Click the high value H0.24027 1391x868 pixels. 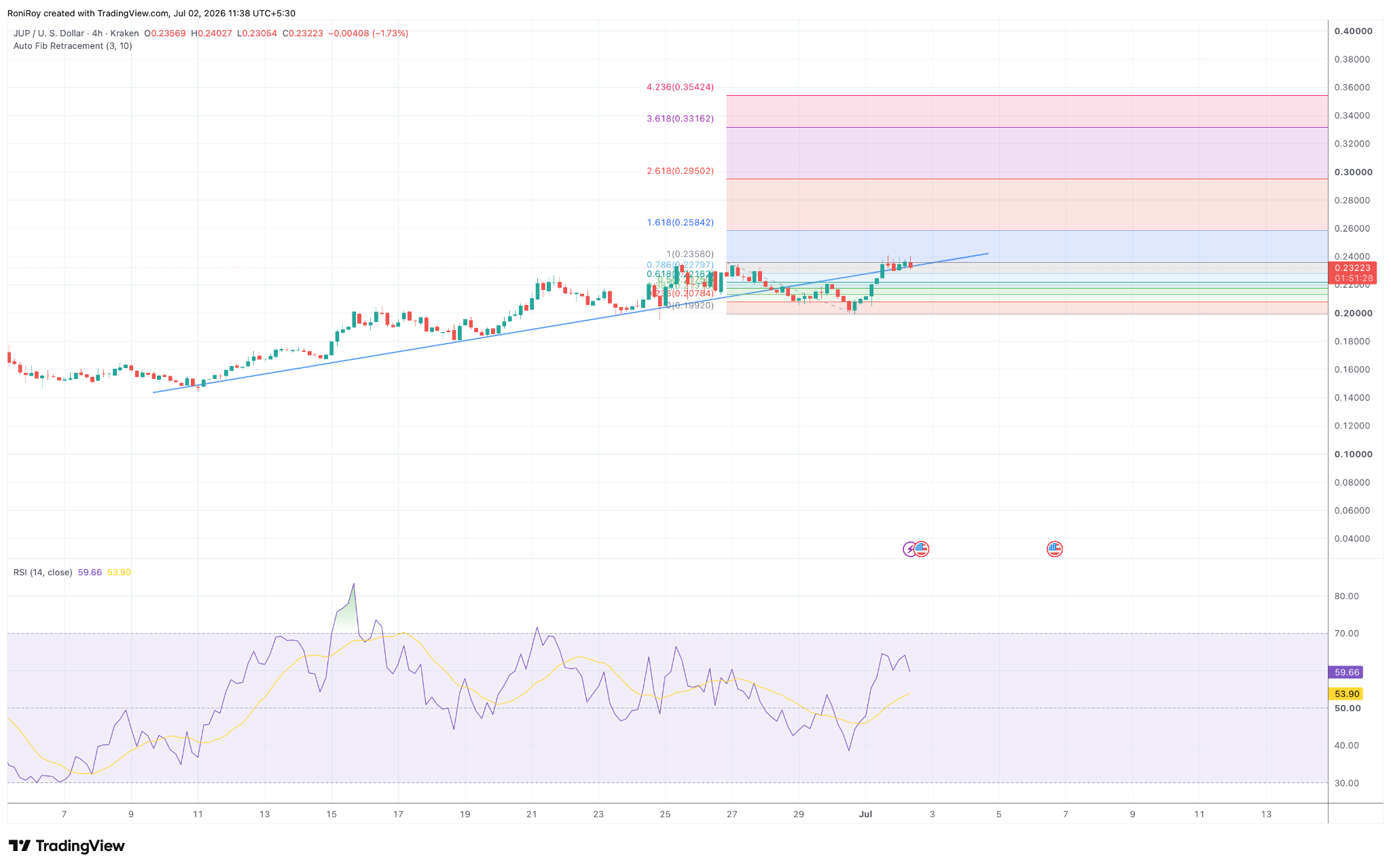(213, 33)
